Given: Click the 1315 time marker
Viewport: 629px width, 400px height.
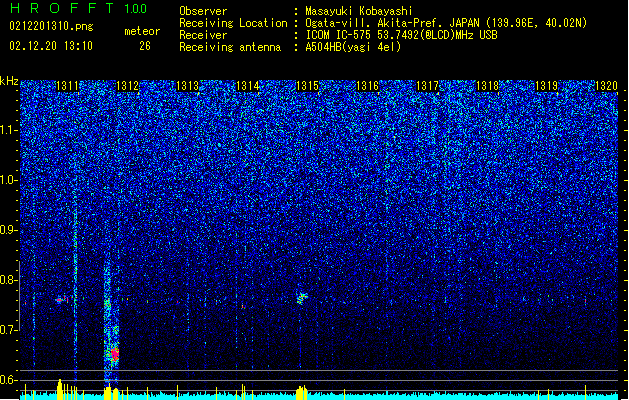Looking at the screenshot, I should [307, 86].
